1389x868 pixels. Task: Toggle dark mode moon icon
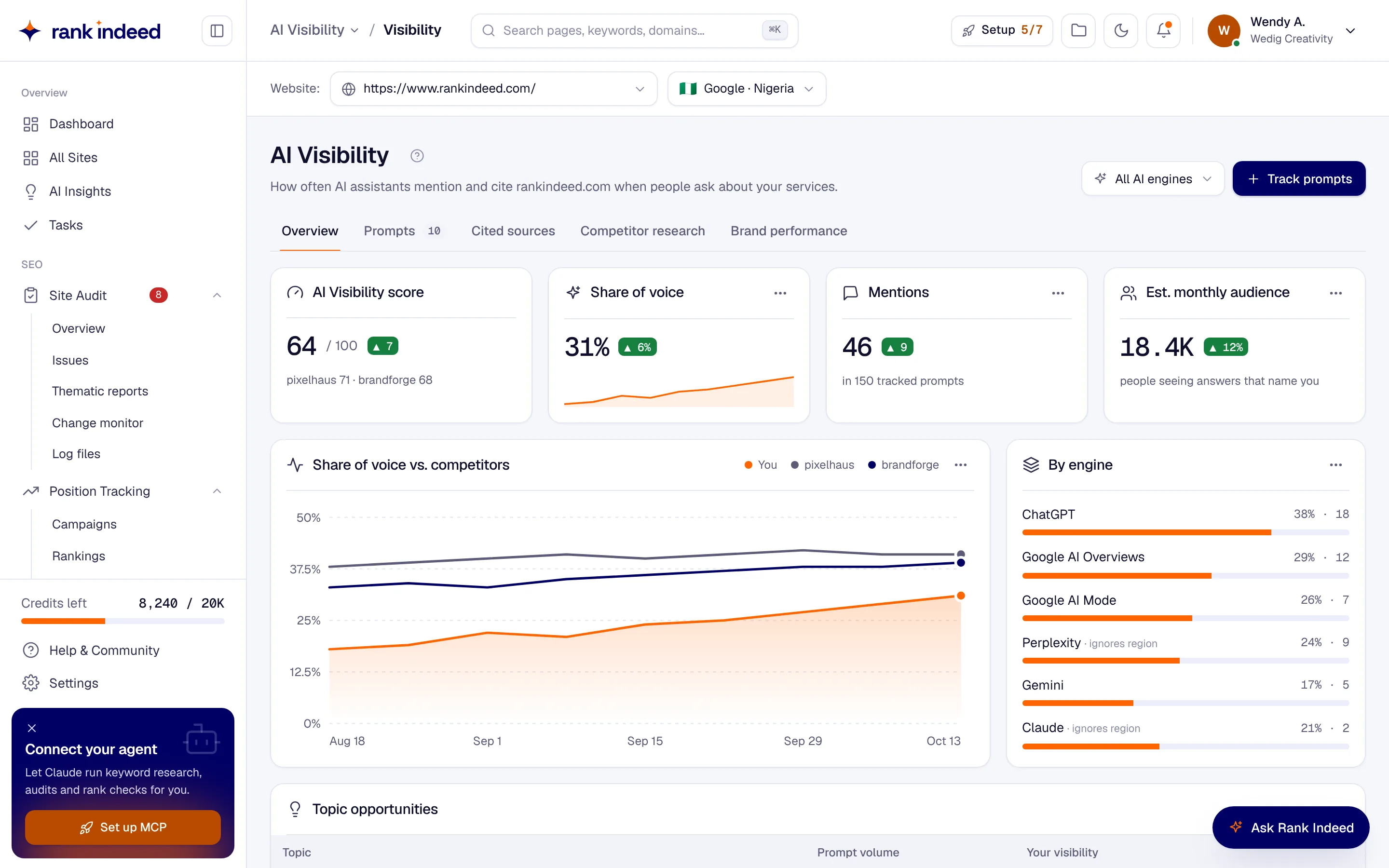1121,30
